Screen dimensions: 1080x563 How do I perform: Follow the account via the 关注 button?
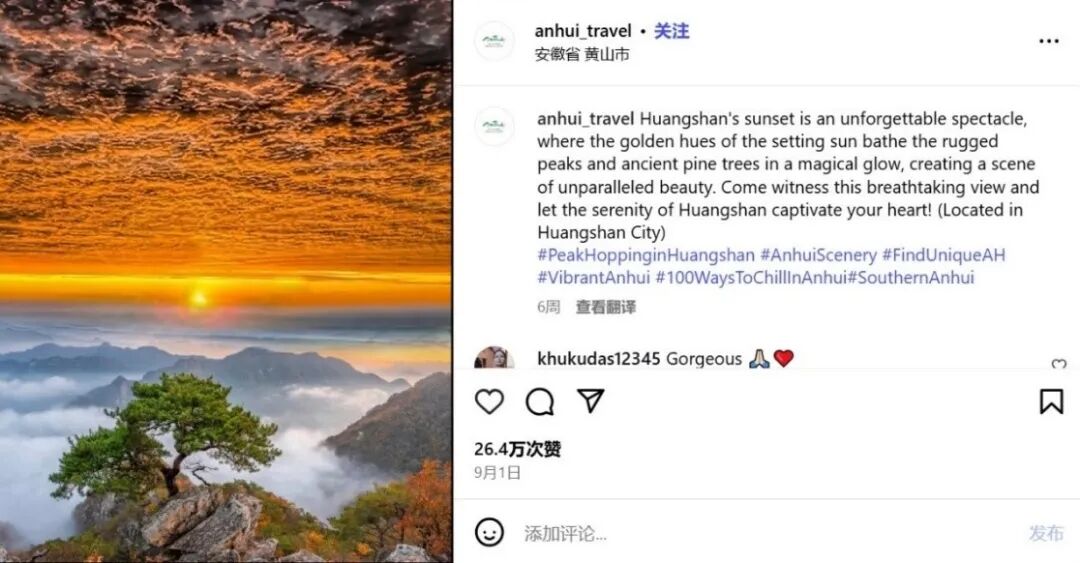pos(671,31)
